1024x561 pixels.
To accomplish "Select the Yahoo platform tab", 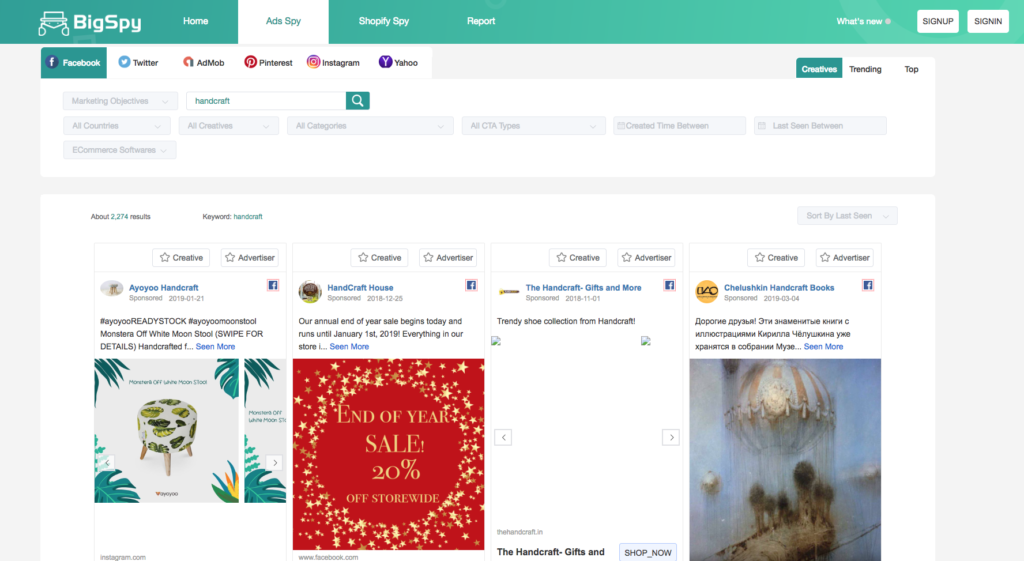I will [x=398, y=63].
